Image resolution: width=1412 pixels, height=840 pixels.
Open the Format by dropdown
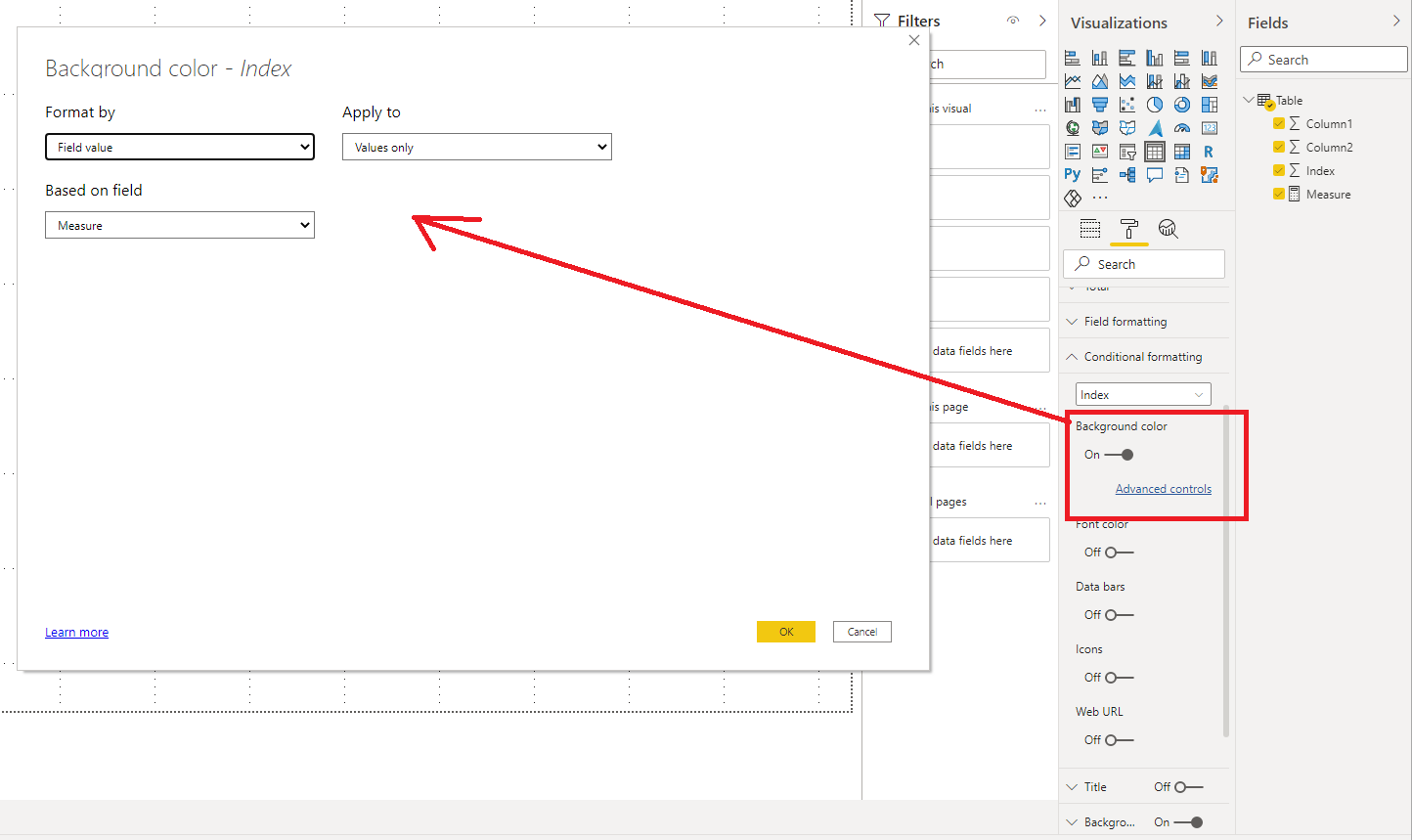[x=180, y=147]
